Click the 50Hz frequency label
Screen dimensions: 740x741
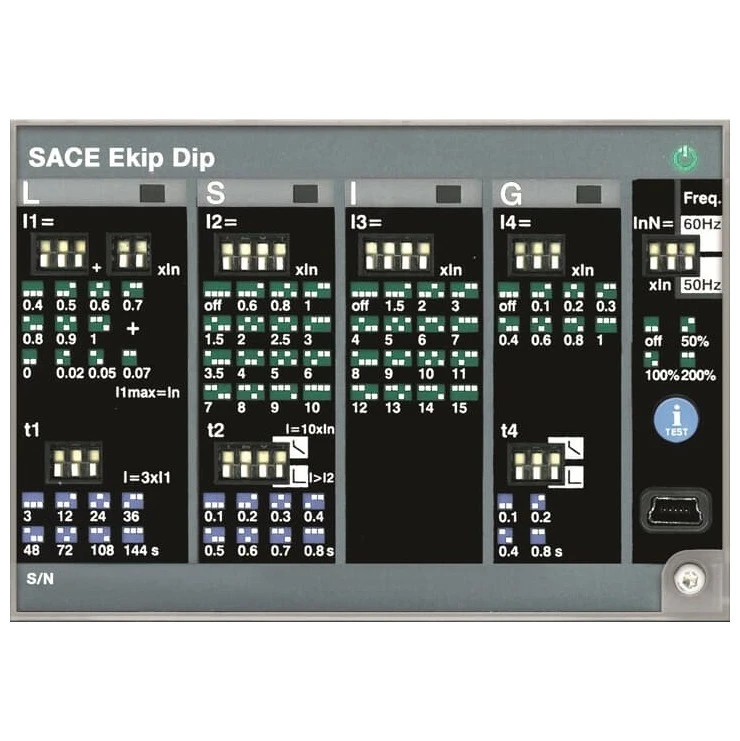point(702,285)
